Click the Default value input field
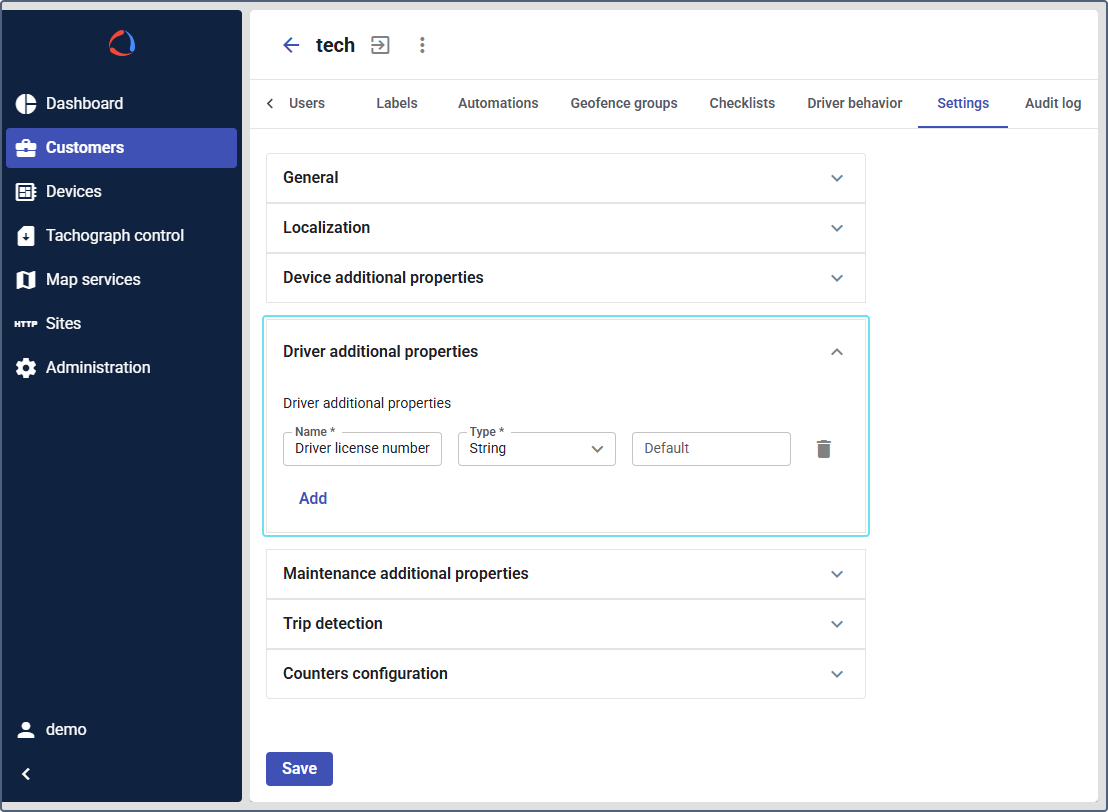This screenshot has height=812, width=1108. [x=711, y=449]
